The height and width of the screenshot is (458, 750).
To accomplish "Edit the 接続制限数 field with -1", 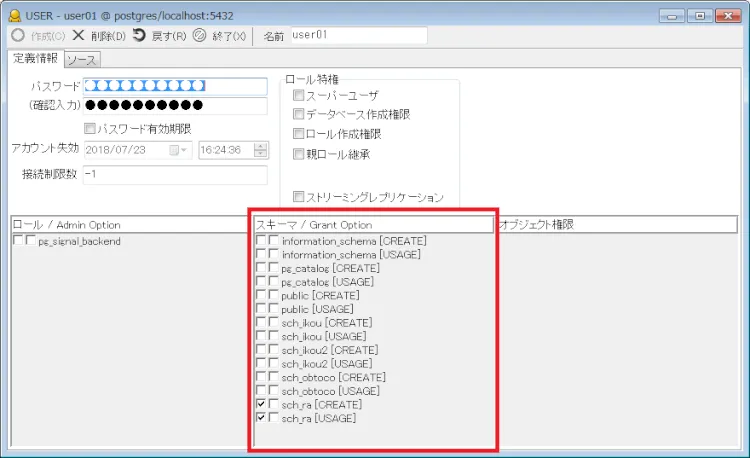I will pos(175,174).
